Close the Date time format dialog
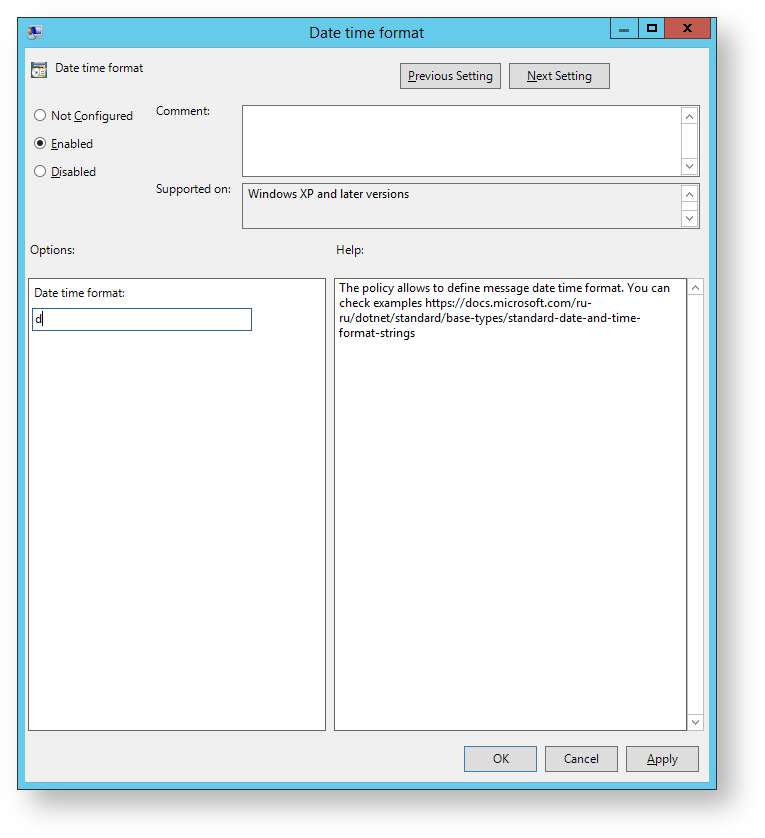The width and height of the screenshot is (765, 838). pyautogui.click(x=688, y=29)
